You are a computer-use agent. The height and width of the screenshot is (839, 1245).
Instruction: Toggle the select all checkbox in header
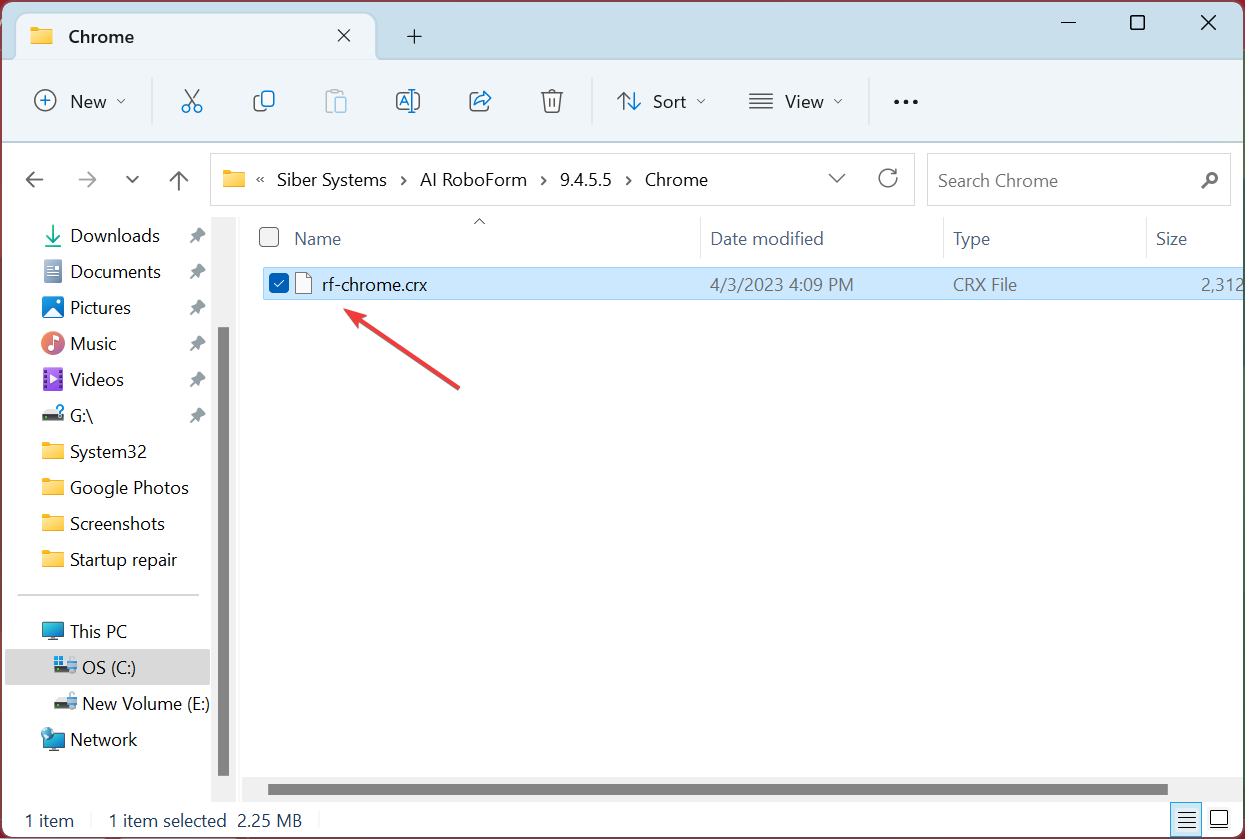(269, 237)
